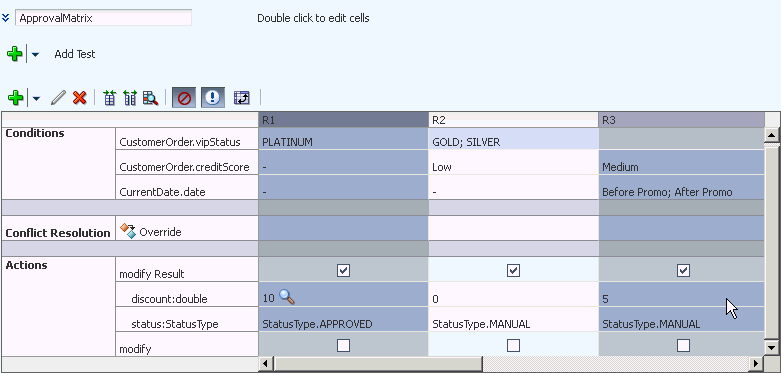Click the magnifier beside discount value 10
The width and height of the screenshot is (781, 373).
(286, 297)
